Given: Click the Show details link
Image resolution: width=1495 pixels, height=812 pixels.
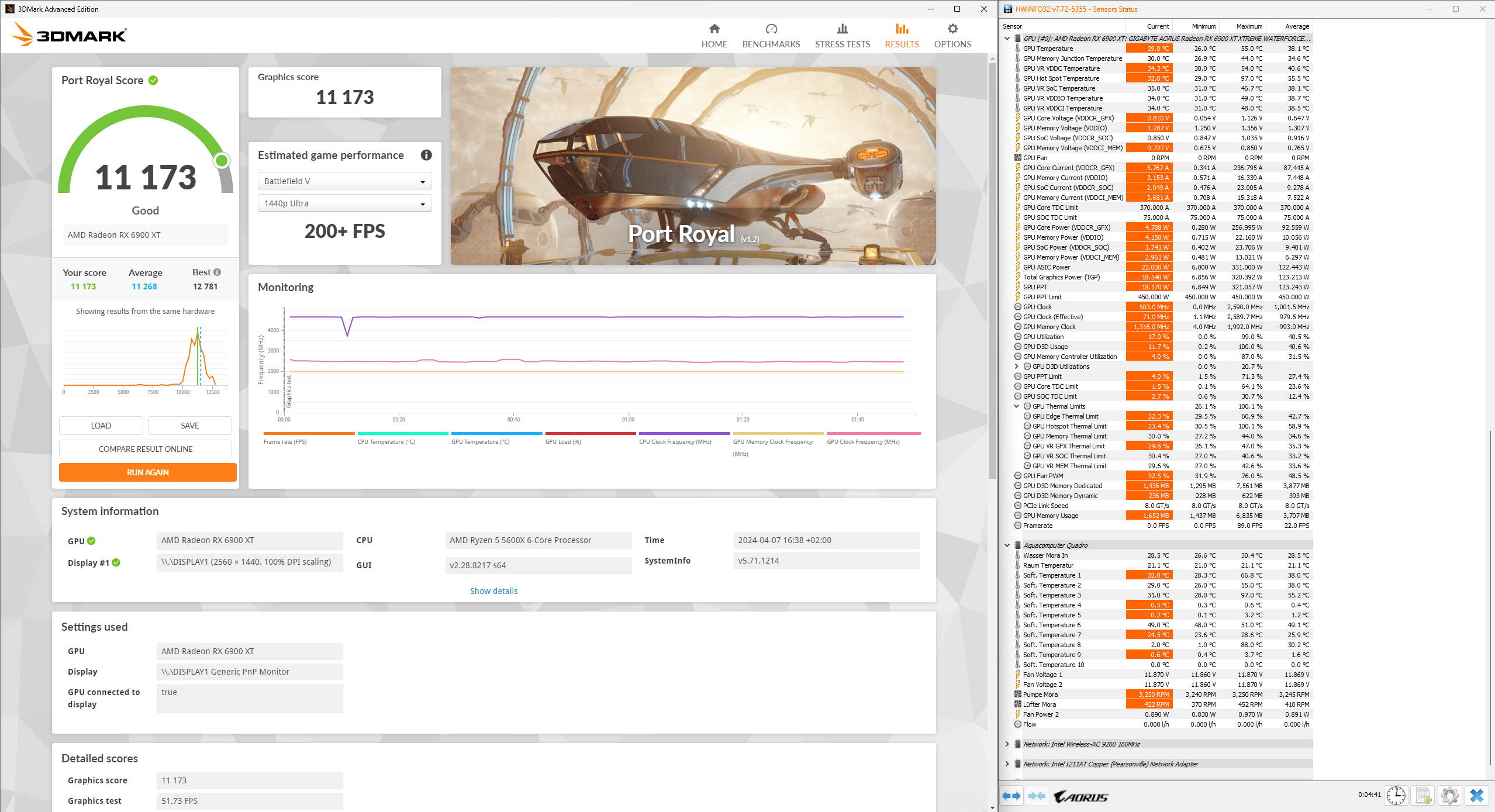Looking at the screenshot, I should [x=493, y=591].
